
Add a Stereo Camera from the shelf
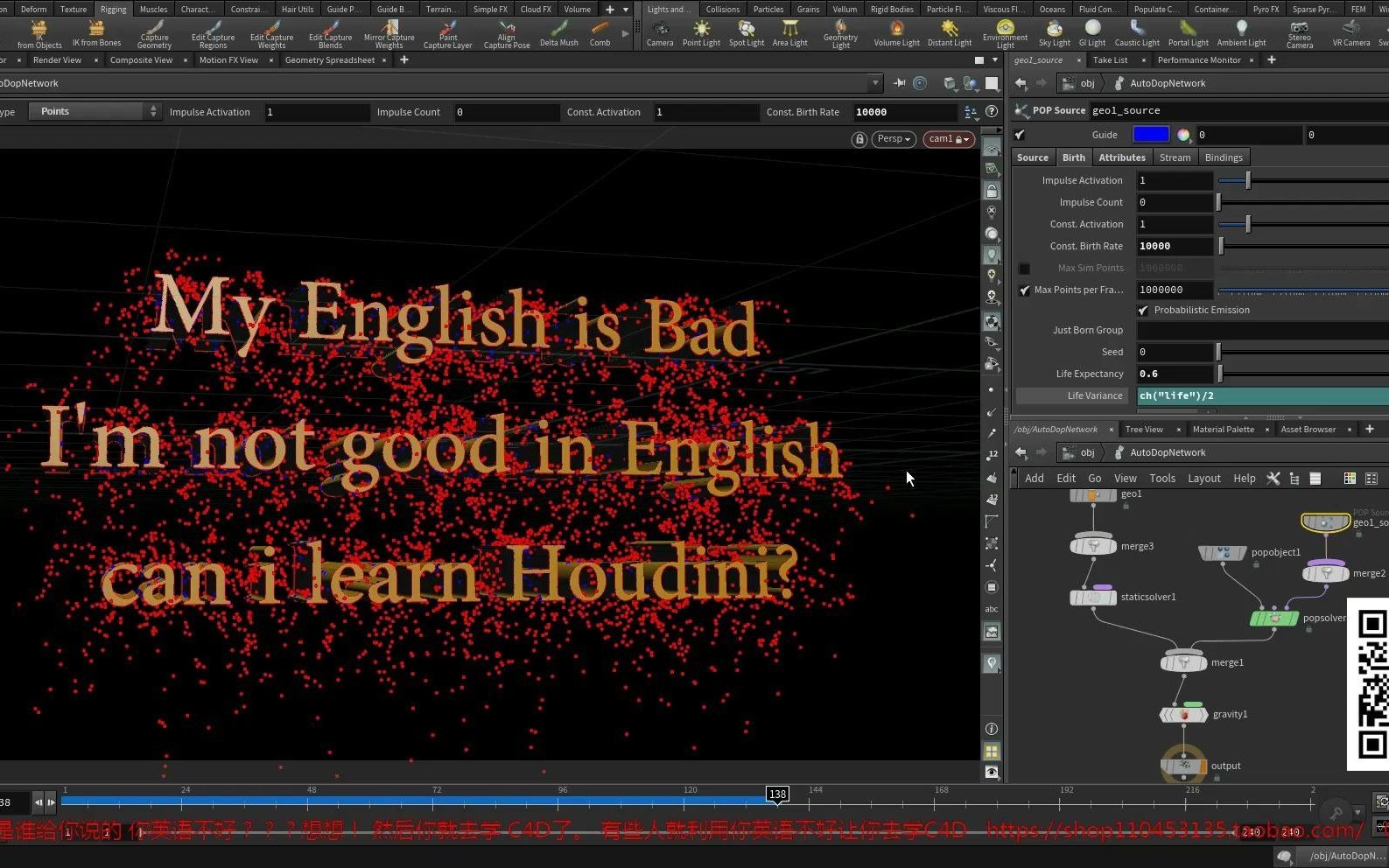tap(1300, 35)
